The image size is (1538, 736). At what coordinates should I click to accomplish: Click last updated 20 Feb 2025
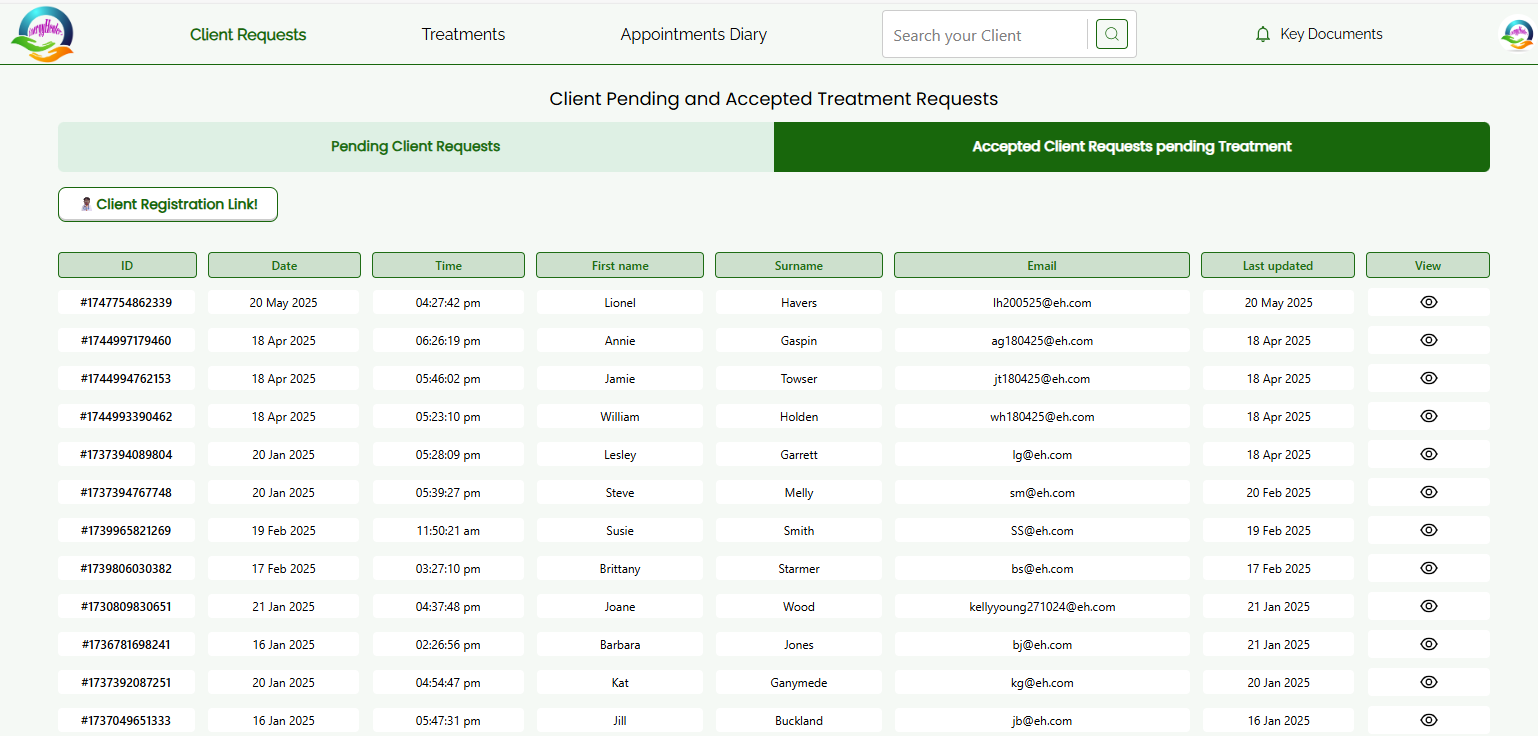point(1278,493)
